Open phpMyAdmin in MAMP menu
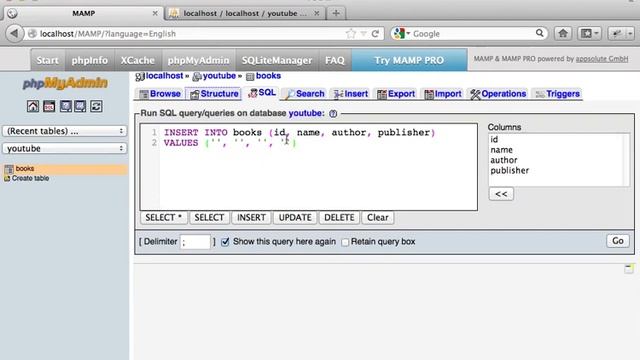The image size is (640, 360). [198, 60]
